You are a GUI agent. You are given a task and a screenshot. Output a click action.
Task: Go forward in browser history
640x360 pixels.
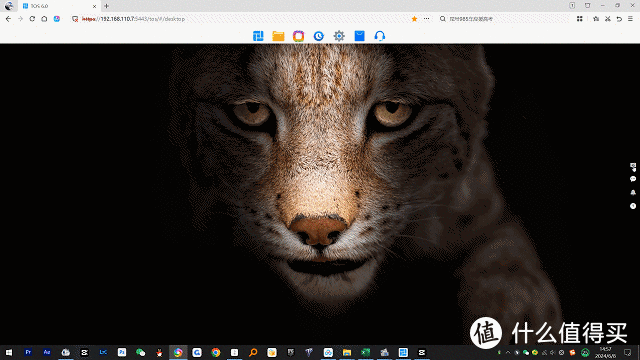coord(20,19)
